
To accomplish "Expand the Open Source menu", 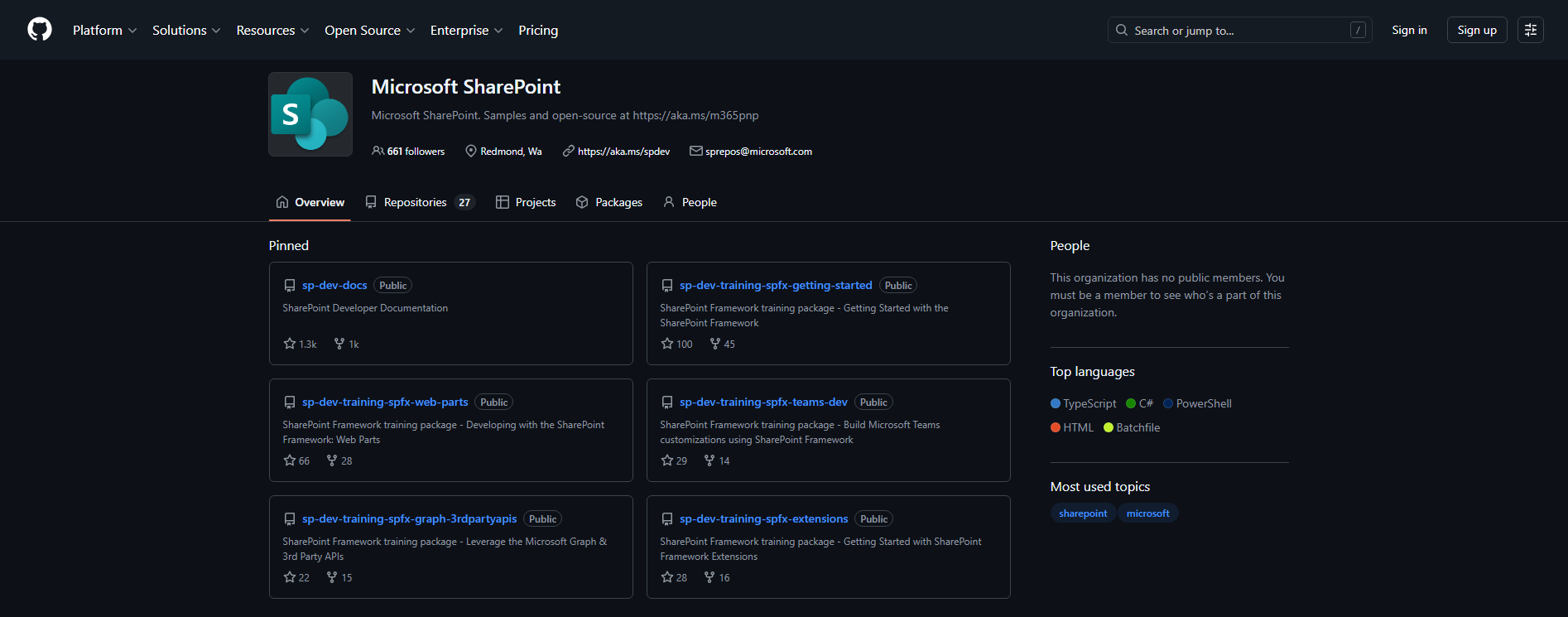I will click(x=369, y=30).
